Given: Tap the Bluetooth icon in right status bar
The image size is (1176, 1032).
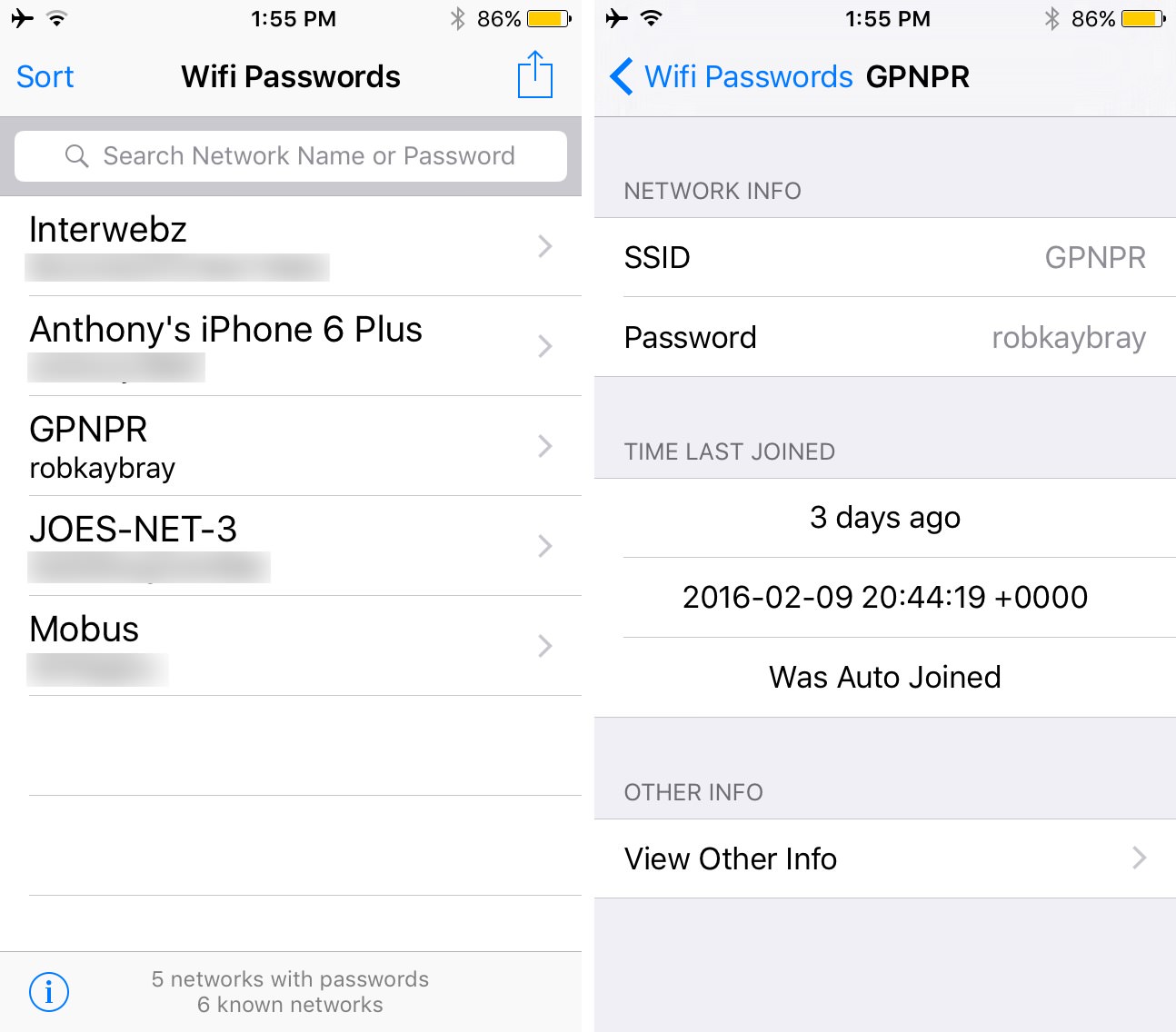Looking at the screenshot, I should 1052,19.
